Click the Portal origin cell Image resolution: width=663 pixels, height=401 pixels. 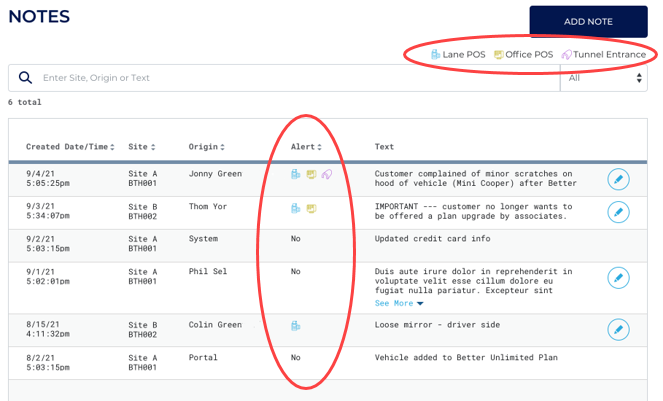click(x=203, y=357)
